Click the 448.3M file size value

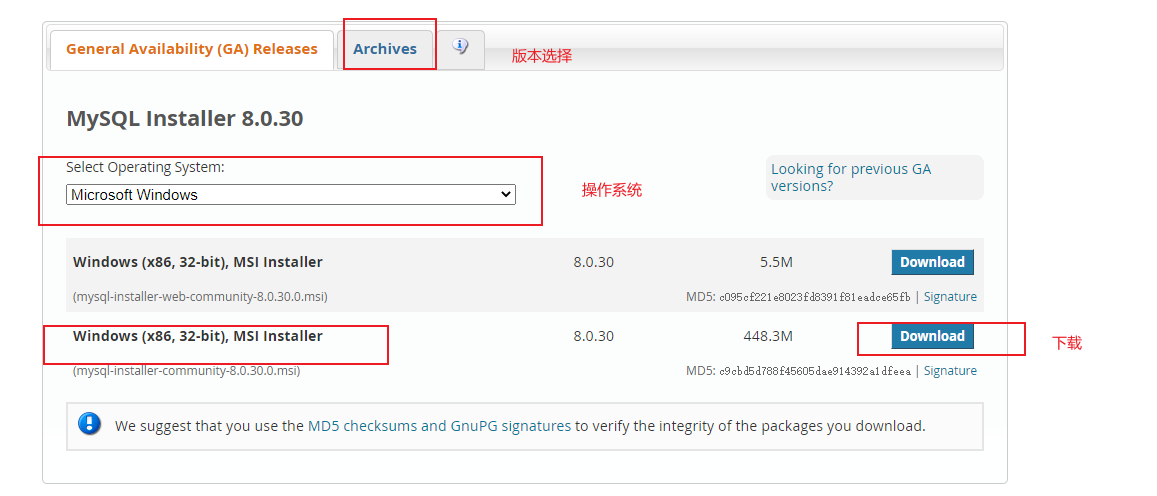(x=768, y=336)
